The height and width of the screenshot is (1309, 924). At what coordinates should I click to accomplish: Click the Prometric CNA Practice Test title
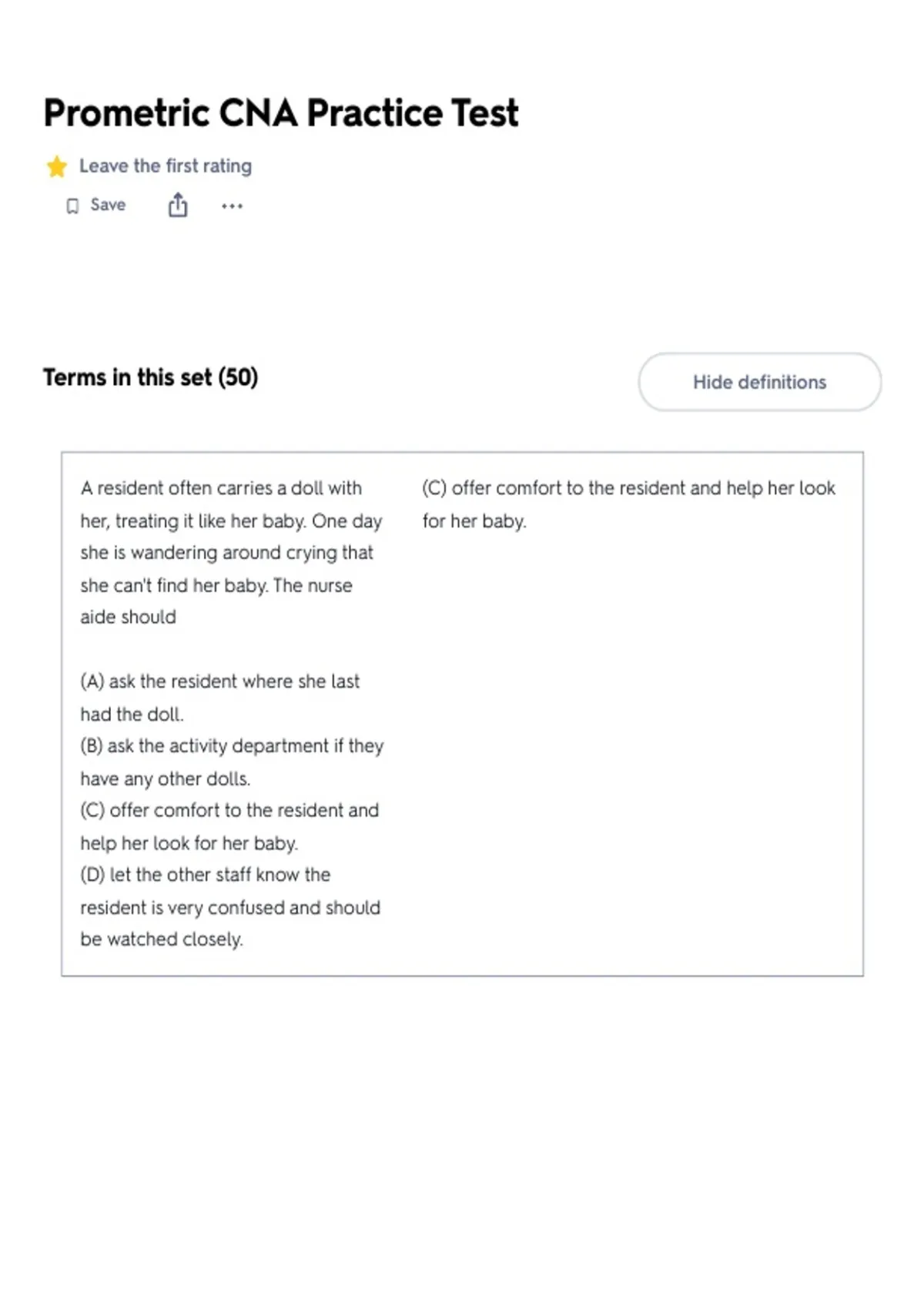281,113
